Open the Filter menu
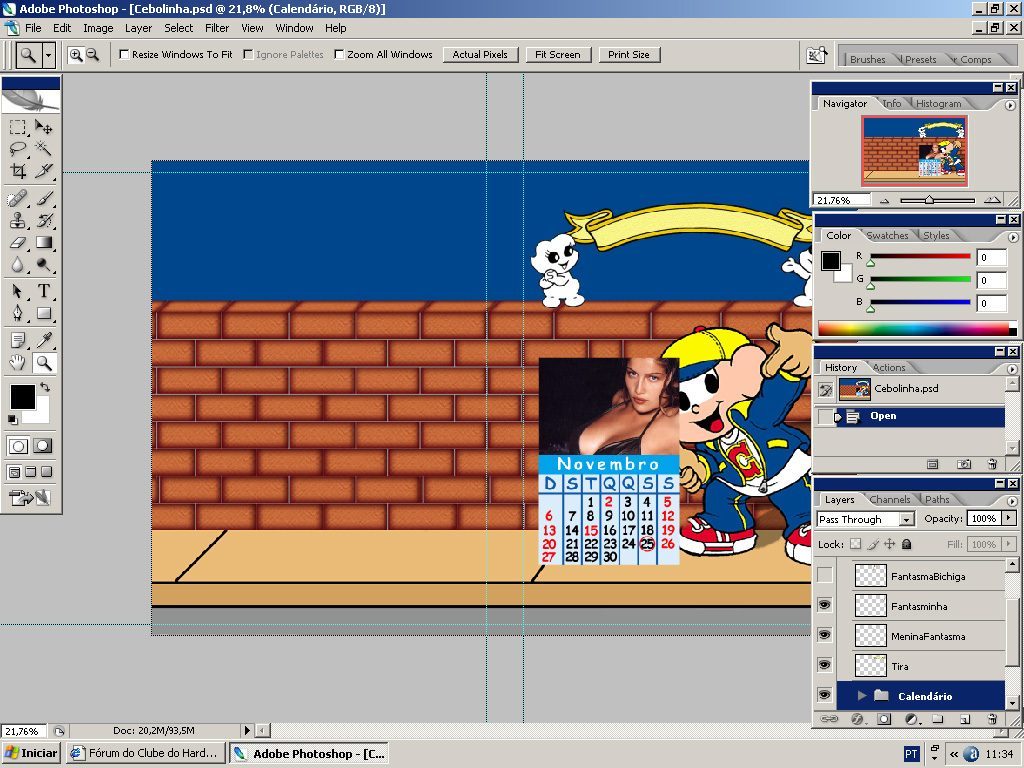This screenshot has width=1024, height=768. [x=217, y=28]
